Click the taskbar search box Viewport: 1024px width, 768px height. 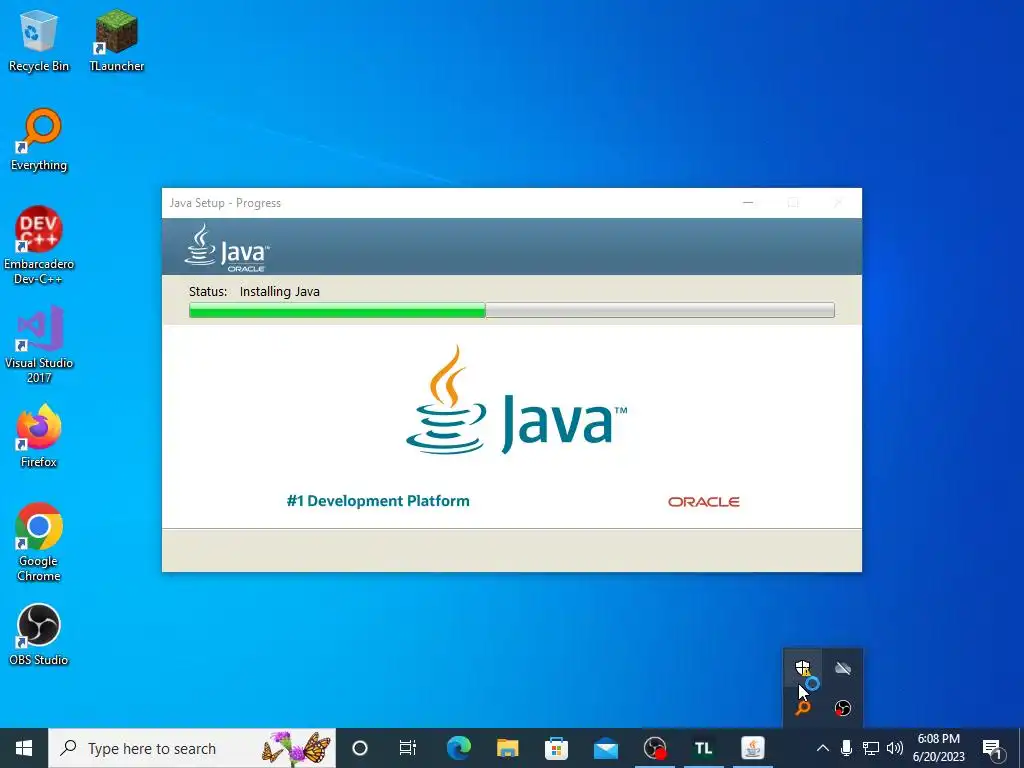[x=192, y=748]
